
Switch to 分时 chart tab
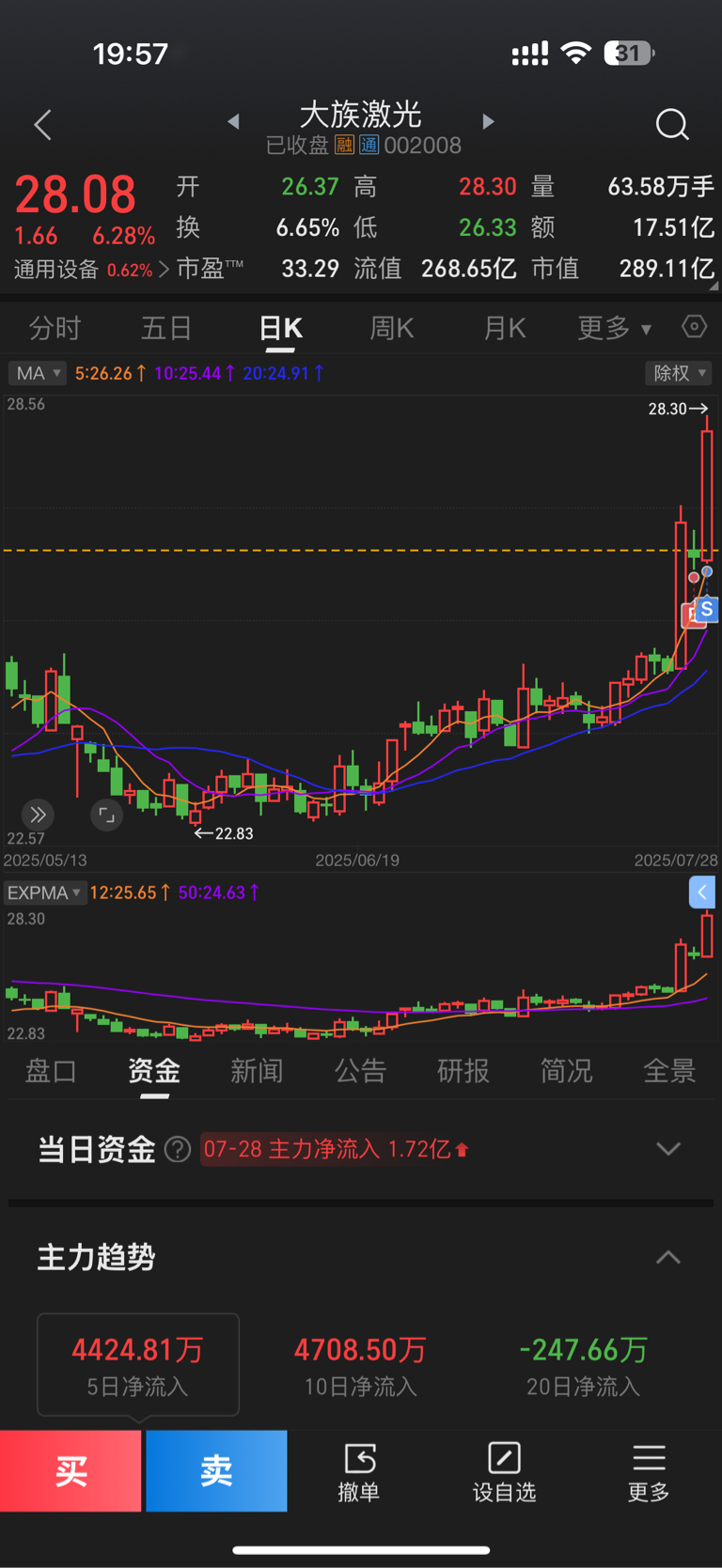point(55,328)
